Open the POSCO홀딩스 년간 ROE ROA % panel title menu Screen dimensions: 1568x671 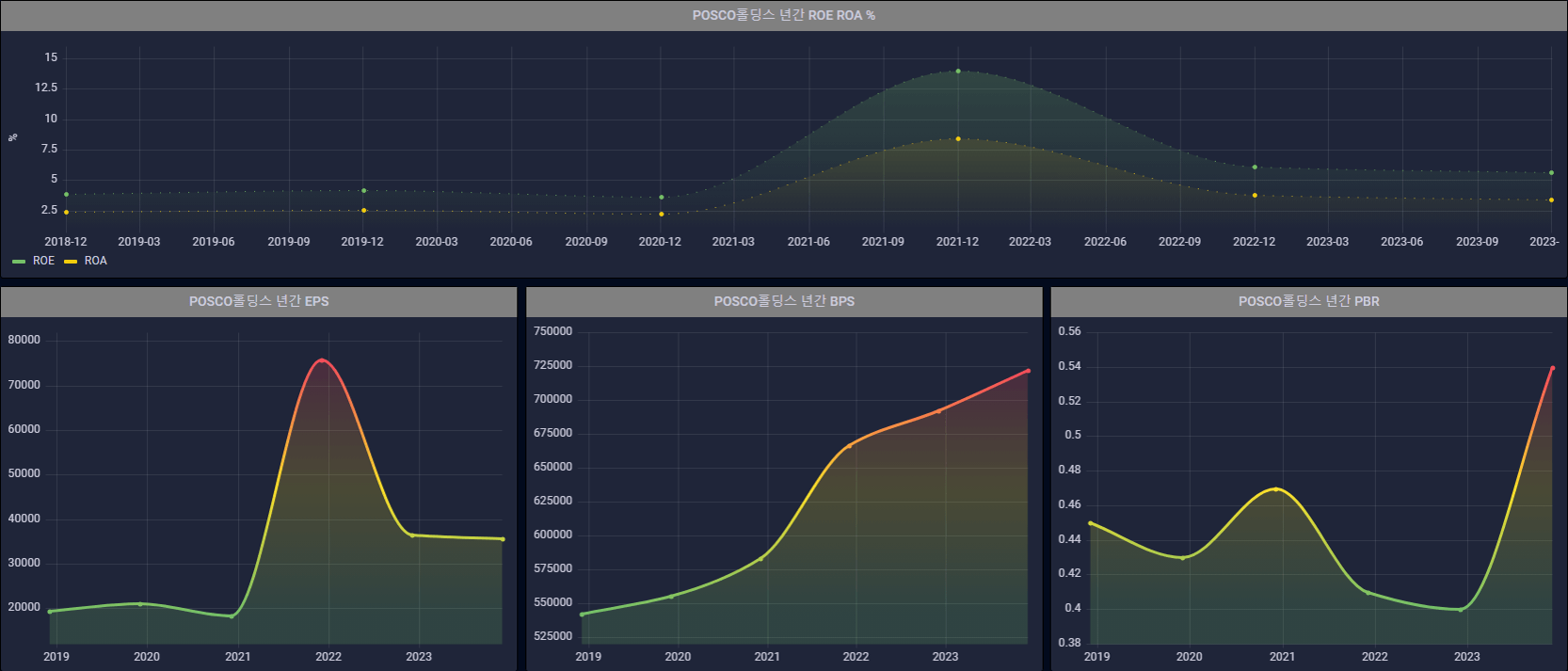(783, 15)
